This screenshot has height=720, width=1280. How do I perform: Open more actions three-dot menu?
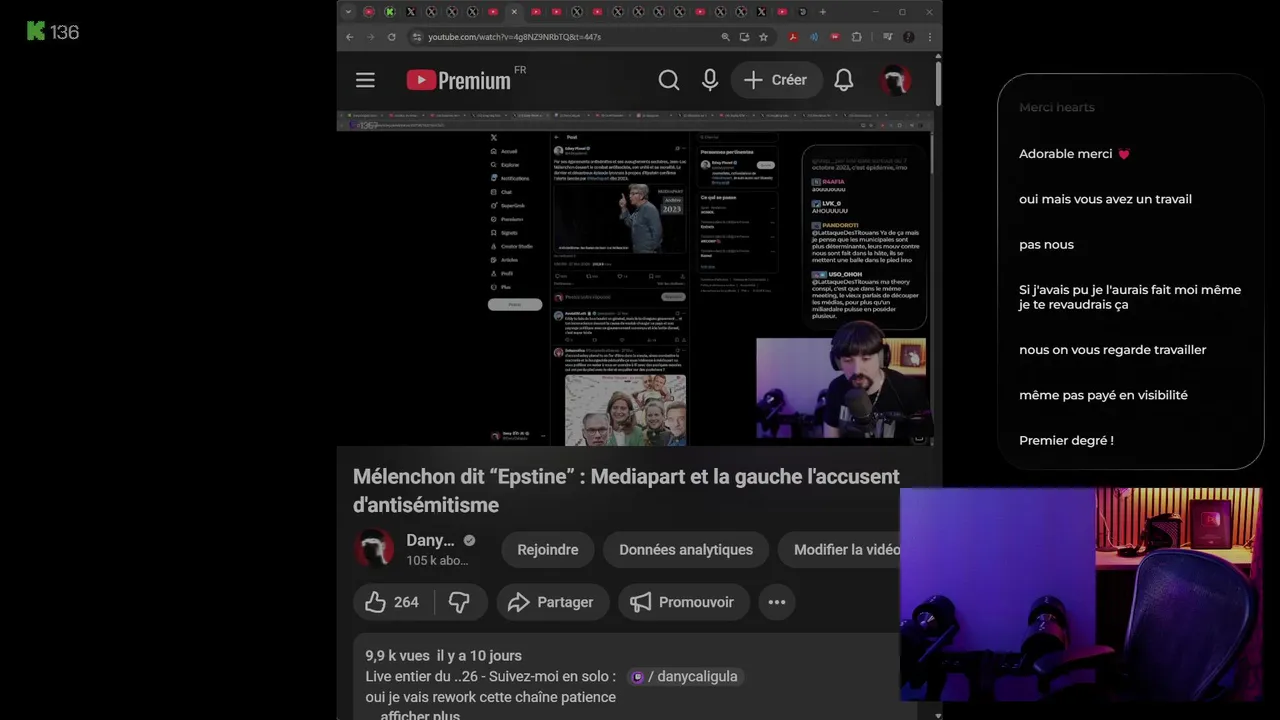(x=777, y=602)
